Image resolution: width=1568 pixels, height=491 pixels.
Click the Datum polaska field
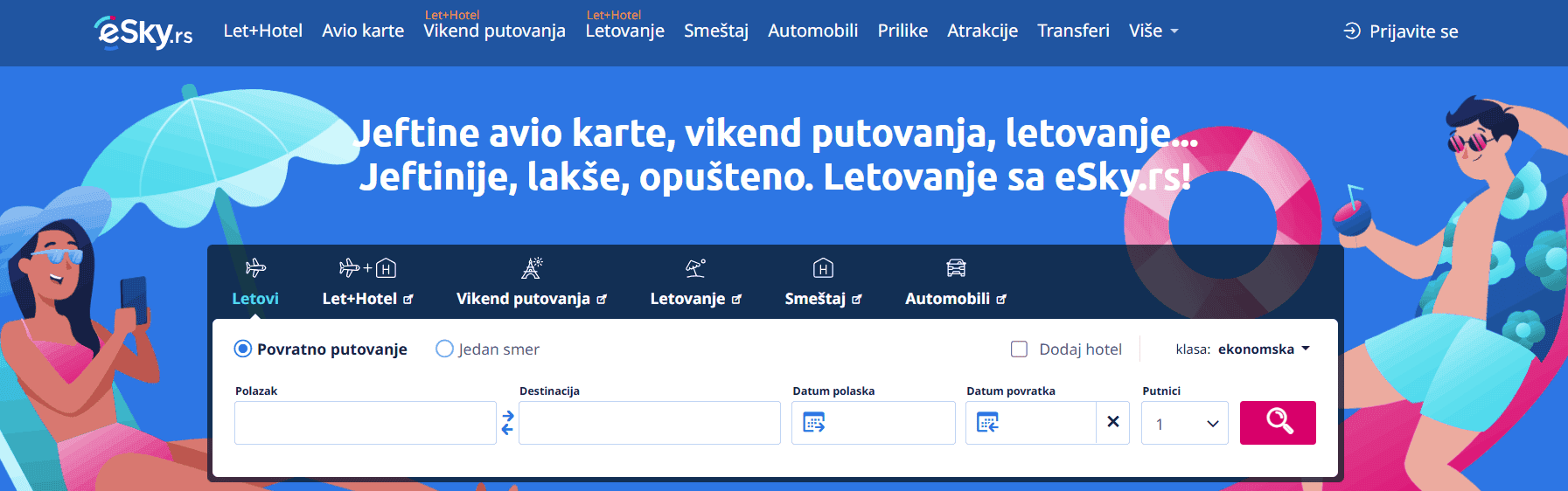tap(874, 423)
